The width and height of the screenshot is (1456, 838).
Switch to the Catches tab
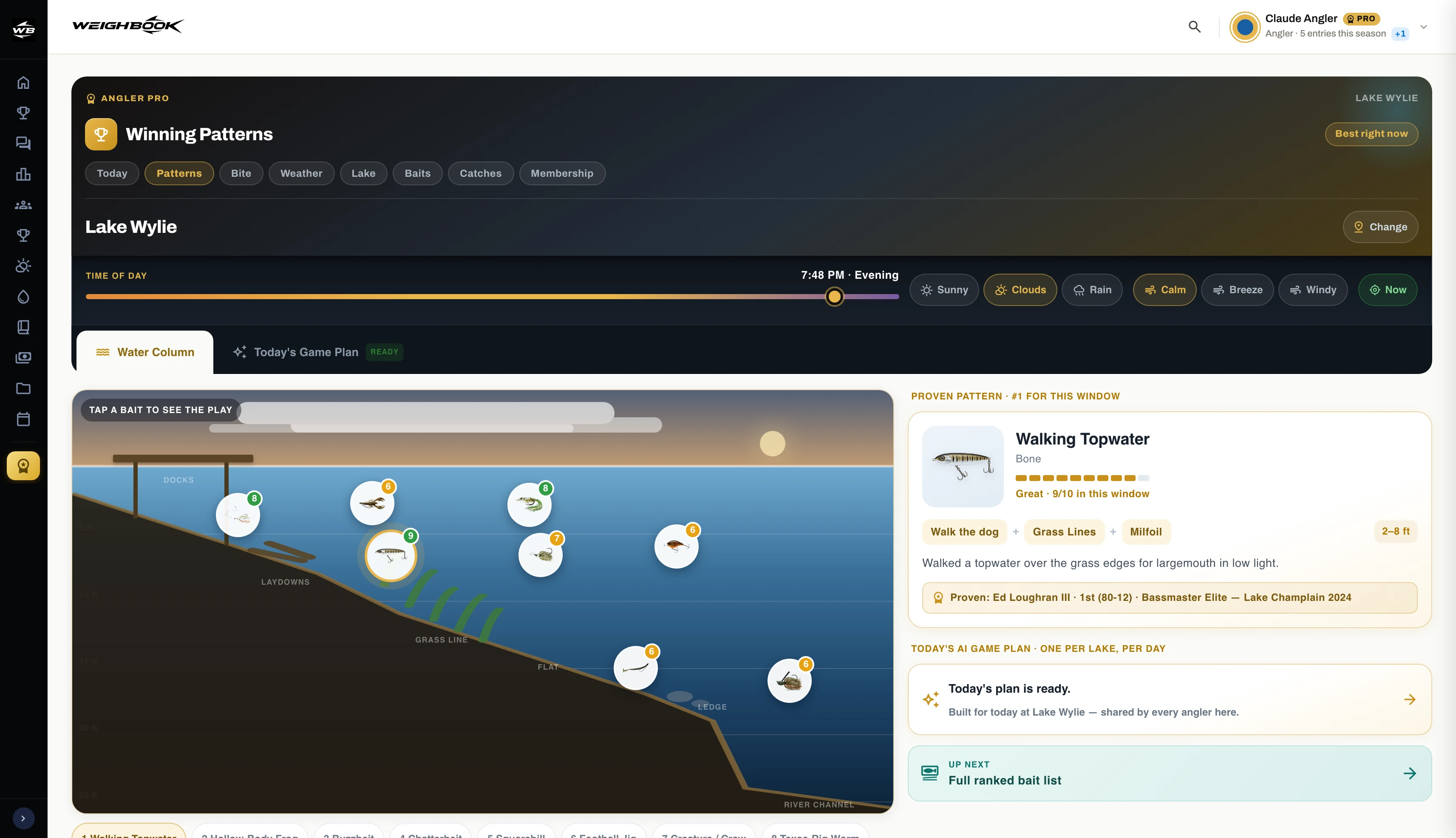481,173
